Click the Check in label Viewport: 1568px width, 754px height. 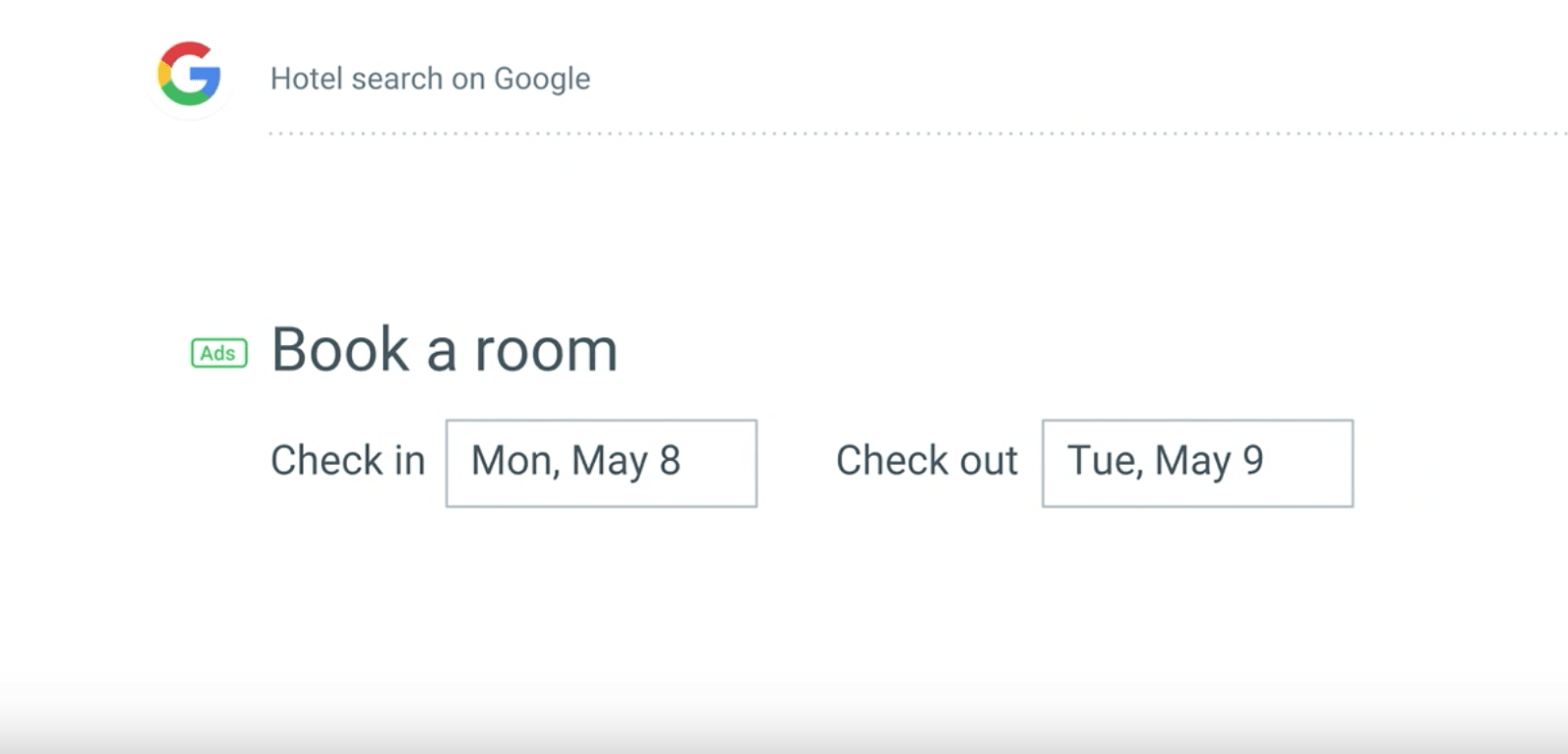347,461
